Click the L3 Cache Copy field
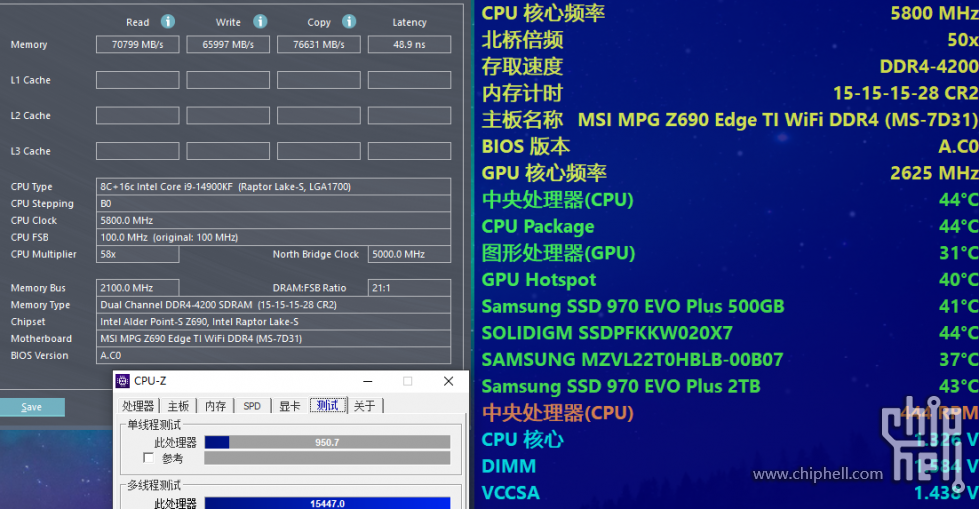The image size is (979, 509). click(x=318, y=151)
